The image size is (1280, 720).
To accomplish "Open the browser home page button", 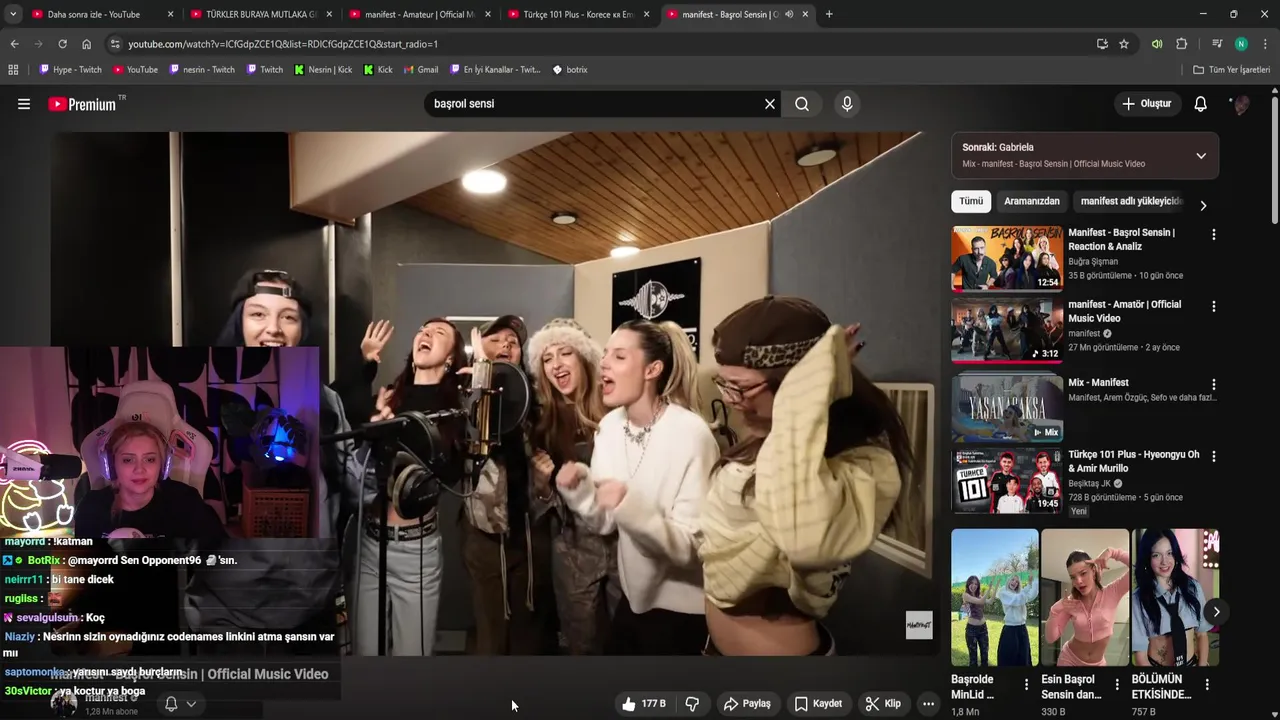I will 86,44.
